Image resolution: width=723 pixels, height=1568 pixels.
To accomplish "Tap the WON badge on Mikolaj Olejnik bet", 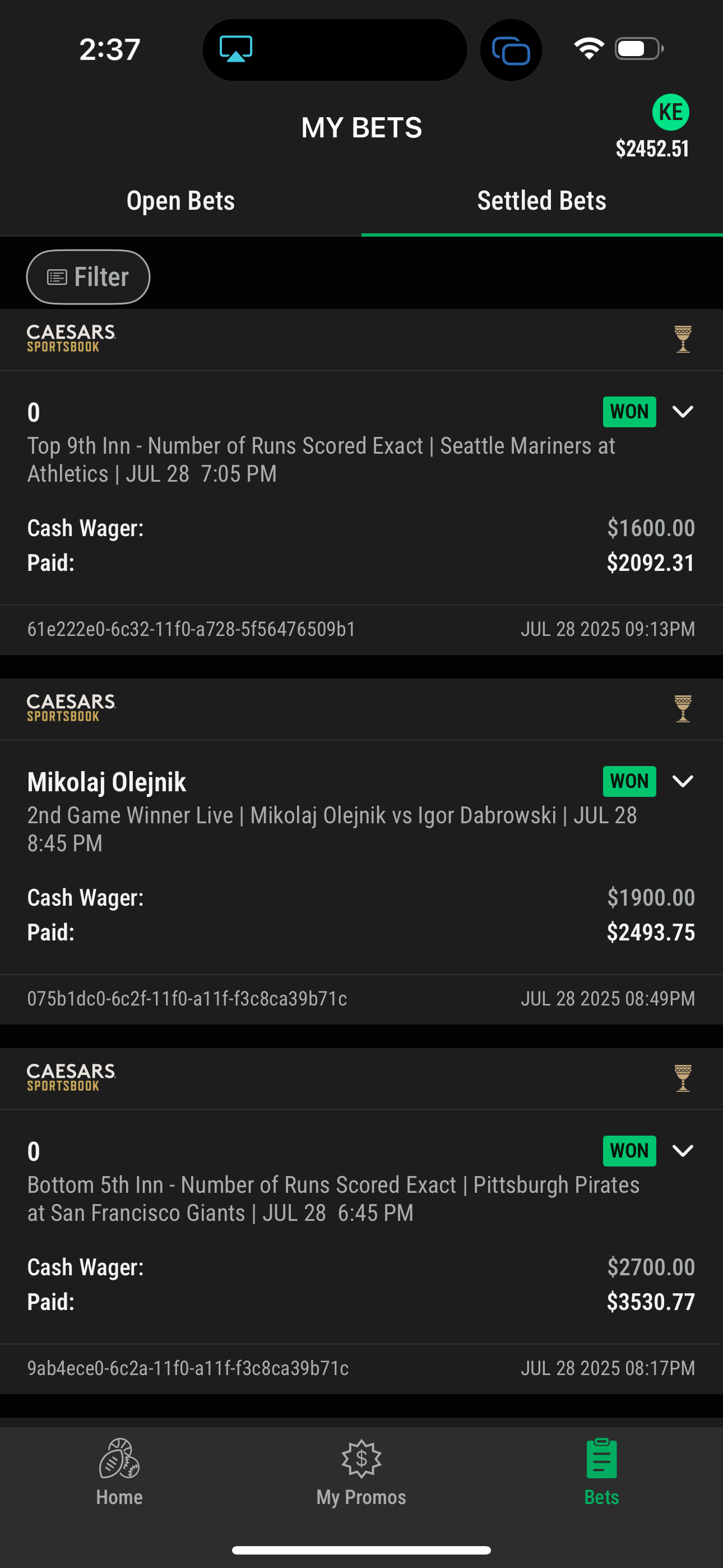I will (629, 782).
